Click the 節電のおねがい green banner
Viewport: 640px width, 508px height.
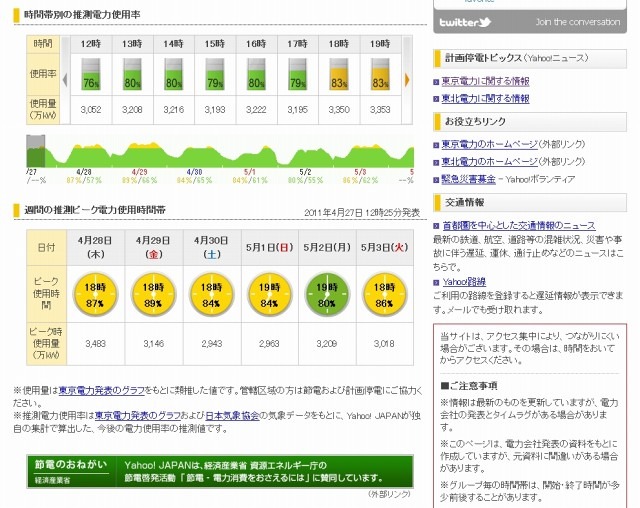(220, 471)
